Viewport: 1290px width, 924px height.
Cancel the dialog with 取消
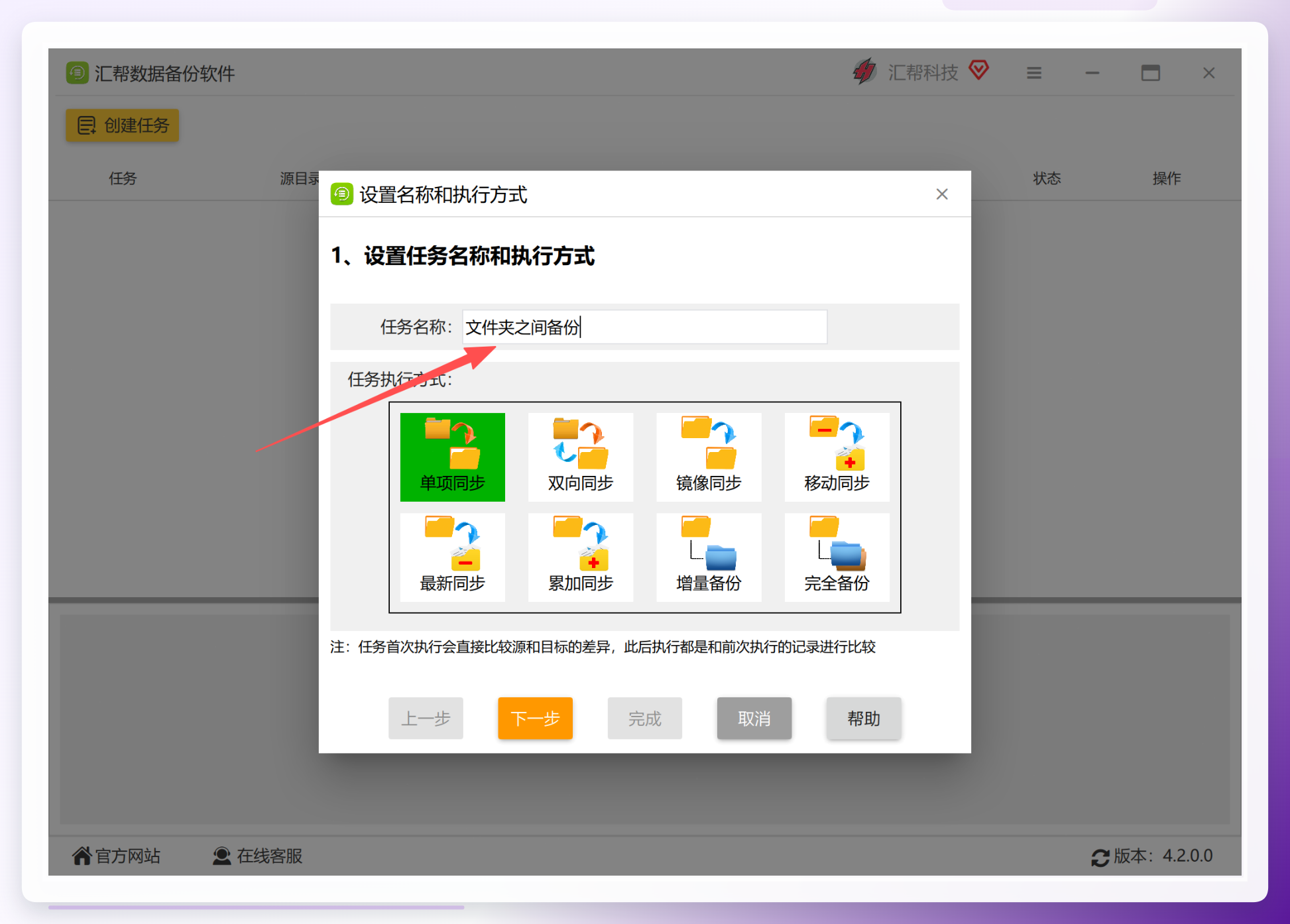click(754, 718)
